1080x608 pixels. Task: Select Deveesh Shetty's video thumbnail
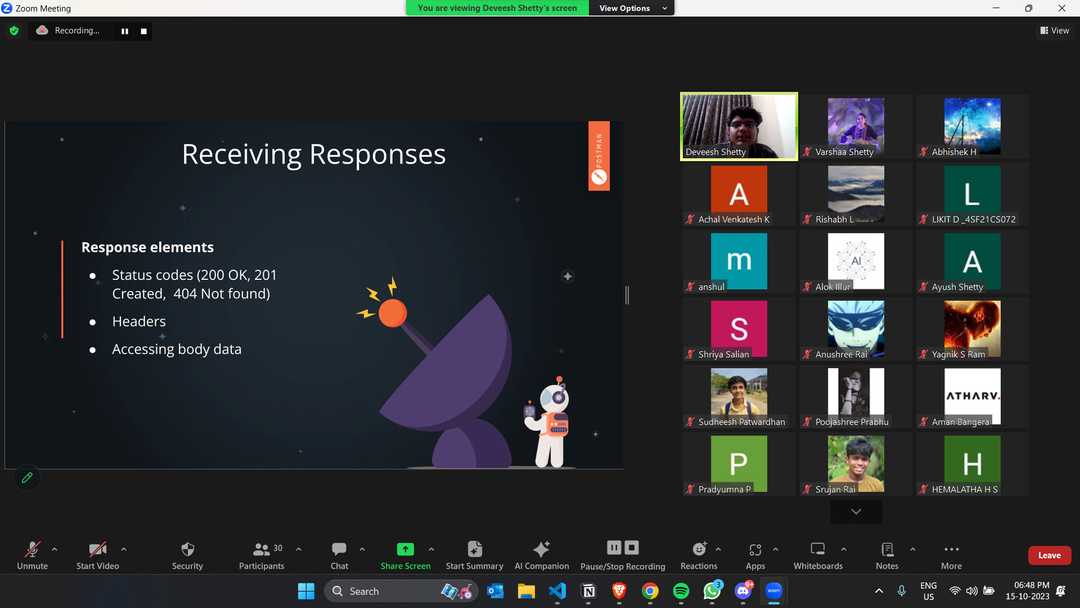tap(738, 125)
